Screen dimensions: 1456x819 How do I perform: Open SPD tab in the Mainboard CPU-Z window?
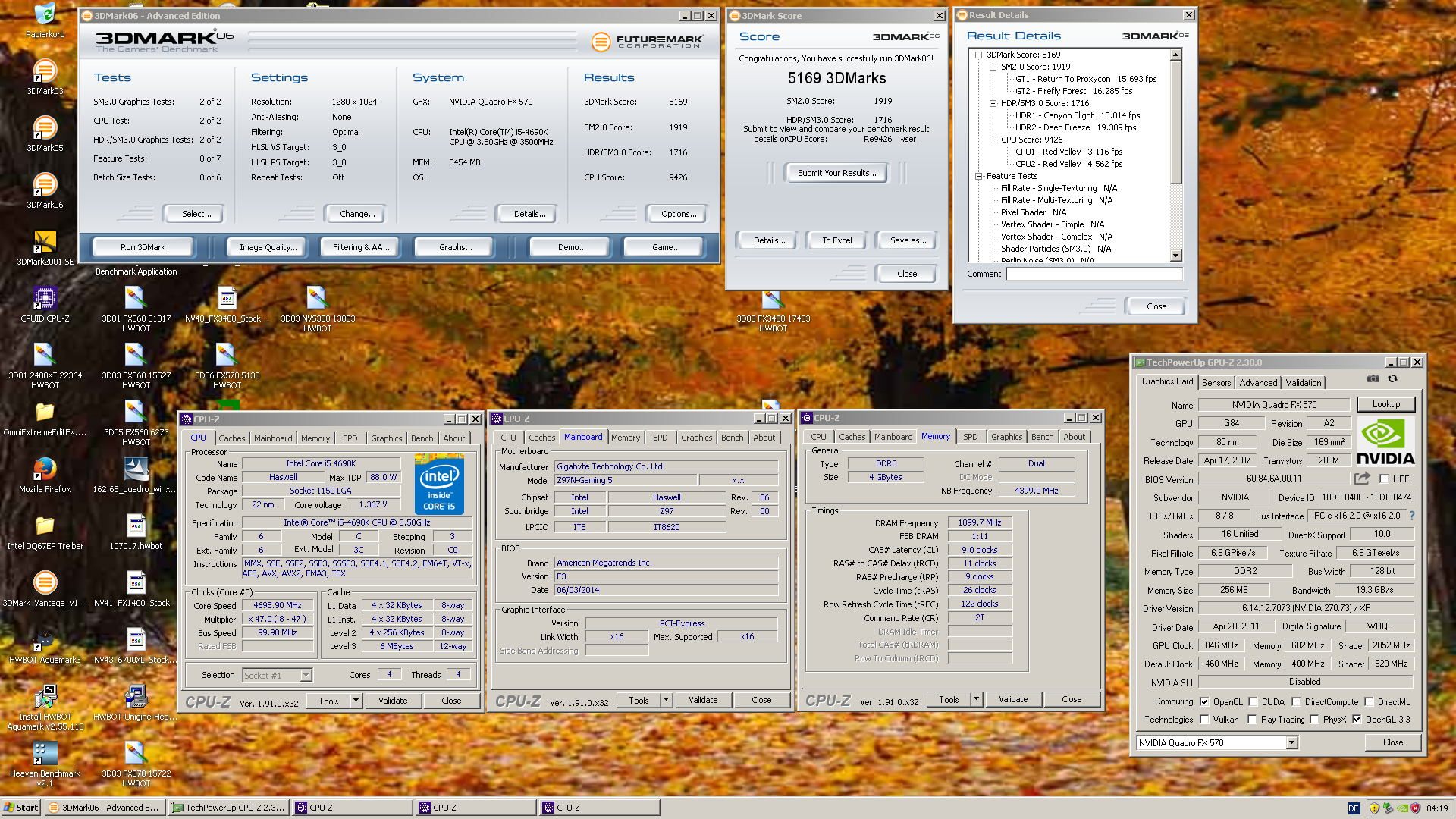[660, 438]
